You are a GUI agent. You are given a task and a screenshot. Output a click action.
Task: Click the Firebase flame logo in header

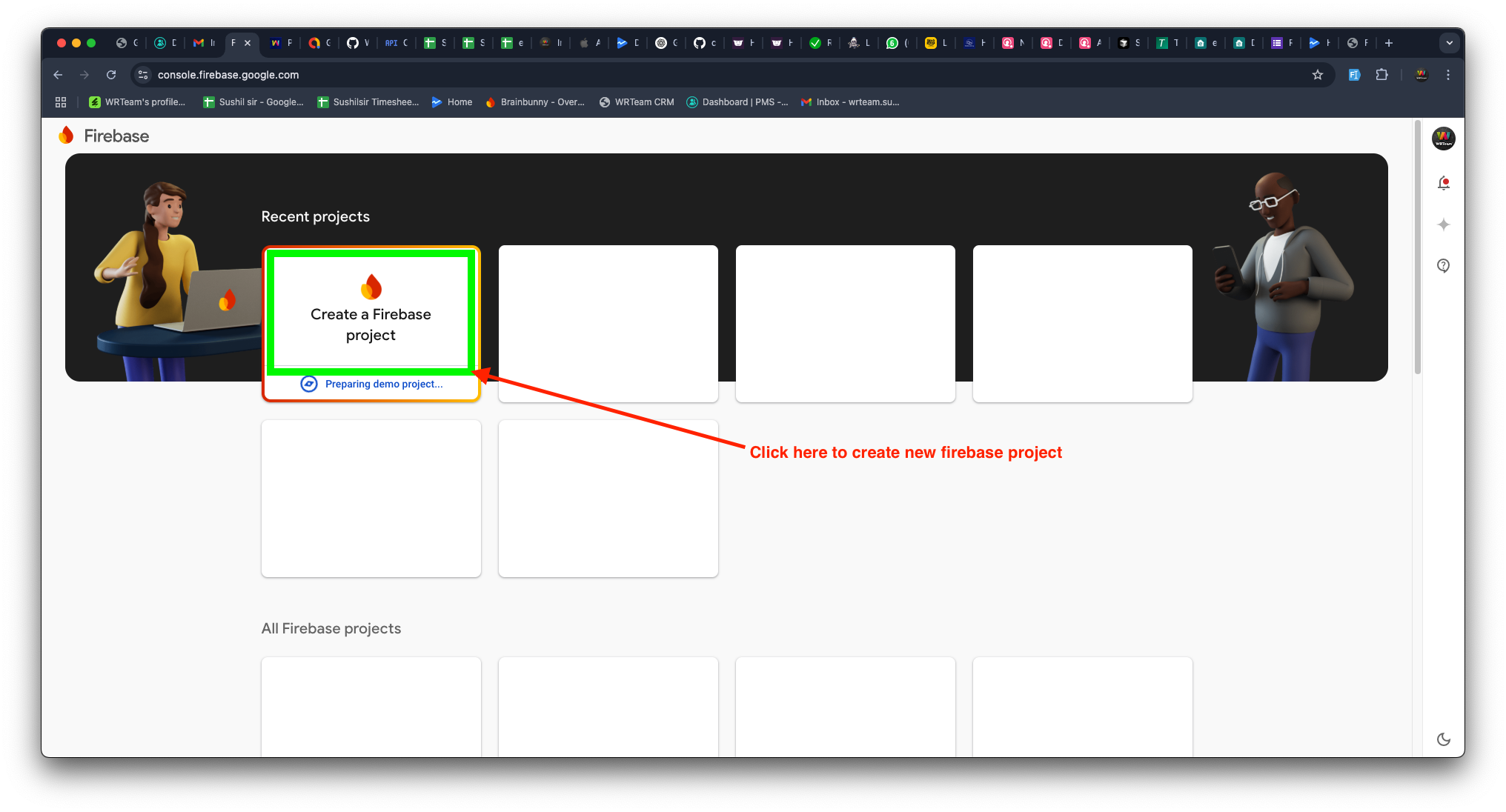67,136
